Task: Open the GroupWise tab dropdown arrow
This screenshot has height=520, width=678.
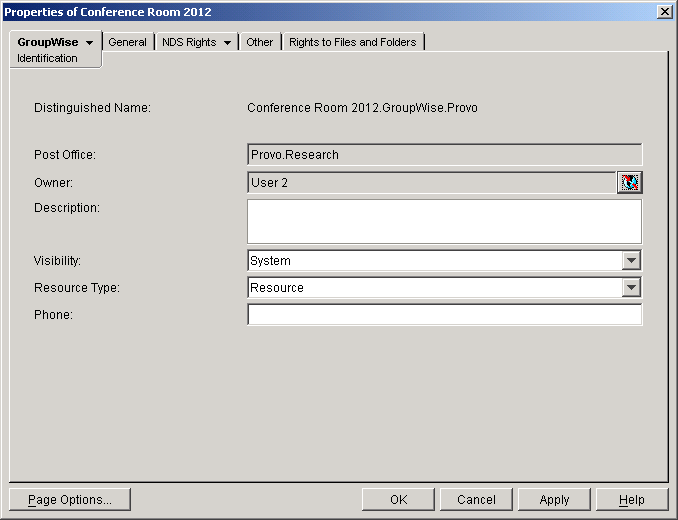Action: [90, 43]
